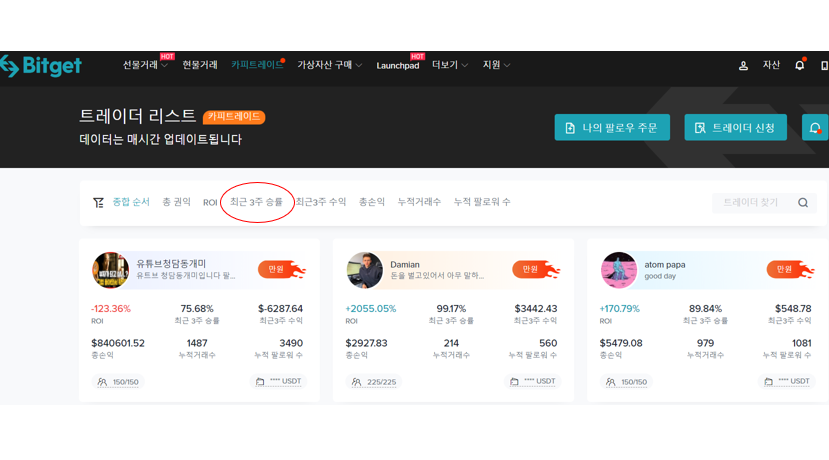Click total P&L $840601.52

coord(118,343)
